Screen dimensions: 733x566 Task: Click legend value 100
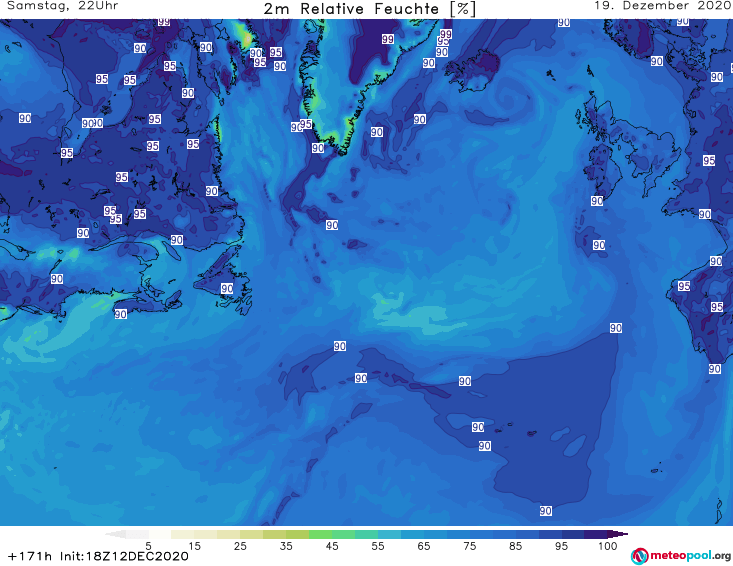(608, 546)
